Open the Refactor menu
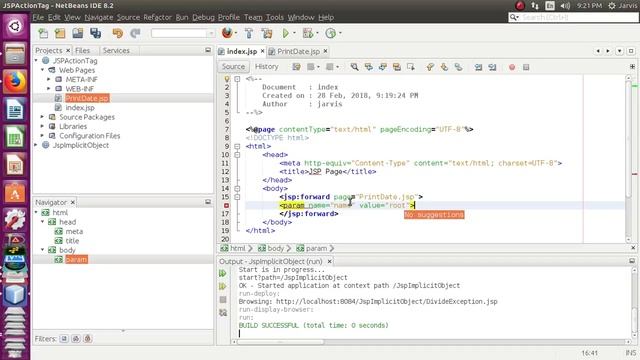Image resolution: width=640 pixels, height=360 pixels. 157,17
